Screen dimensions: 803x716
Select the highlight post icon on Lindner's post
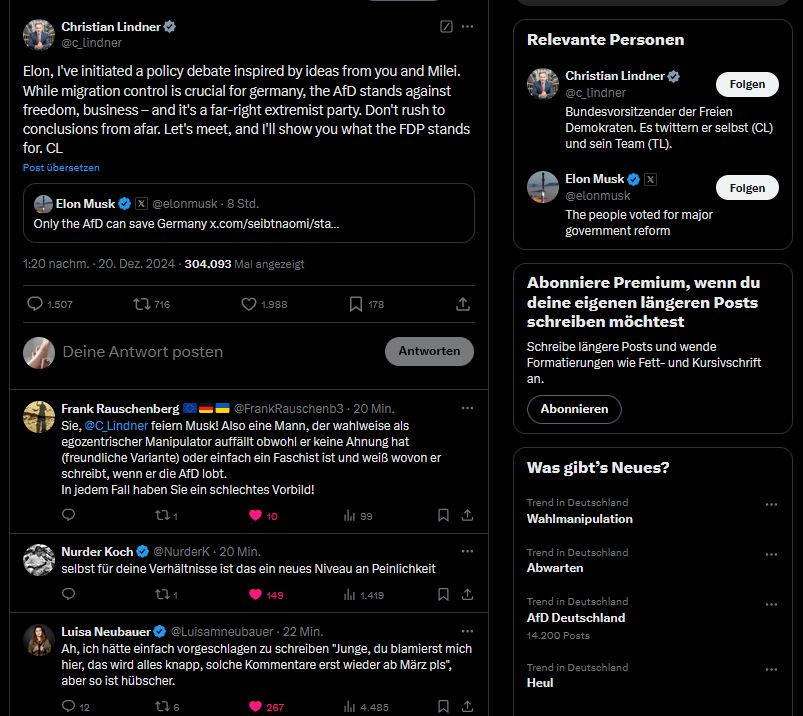(444, 27)
